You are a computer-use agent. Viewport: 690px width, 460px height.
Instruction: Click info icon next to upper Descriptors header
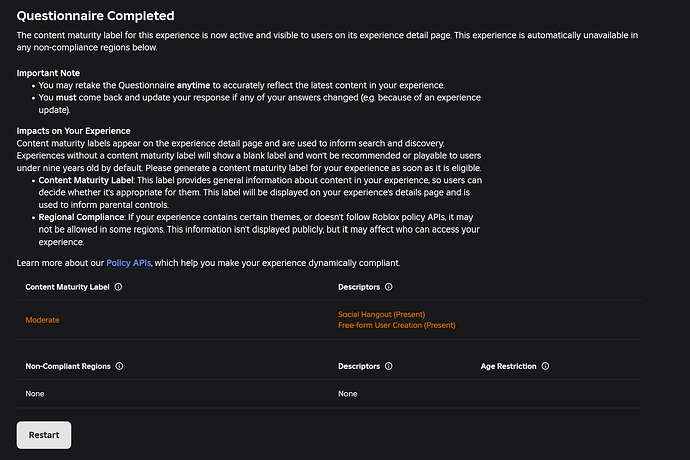tap(389, 287)
